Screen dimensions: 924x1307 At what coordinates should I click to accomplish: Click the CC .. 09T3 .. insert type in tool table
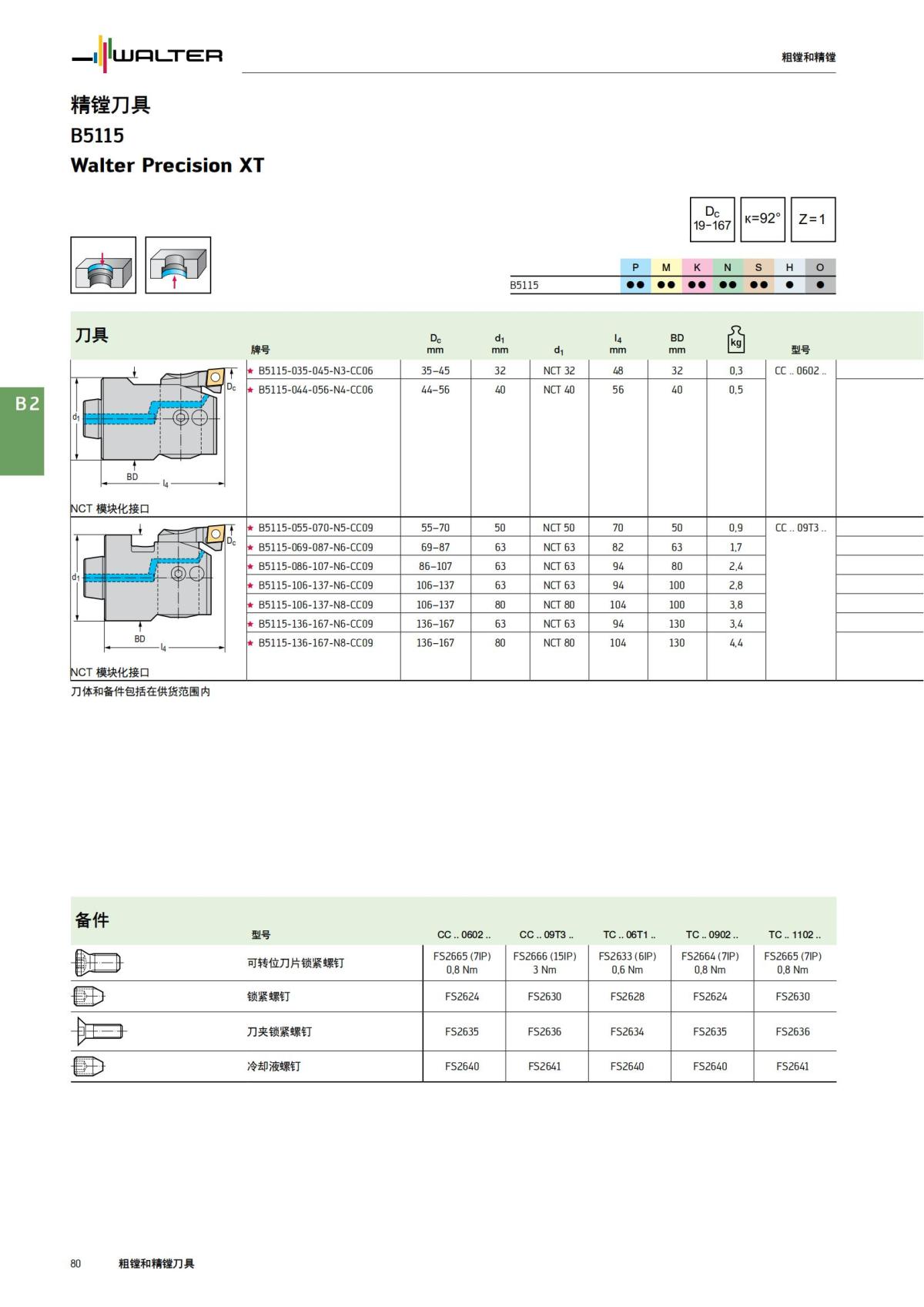[800, 528]
